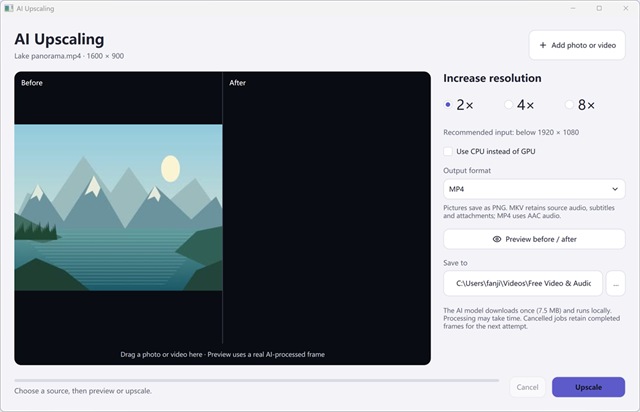The height and width of the screenshot is (412, 640).
Task: Browse for save folder with the ... button
Action: pyautogui.click(x=616, y=283)
